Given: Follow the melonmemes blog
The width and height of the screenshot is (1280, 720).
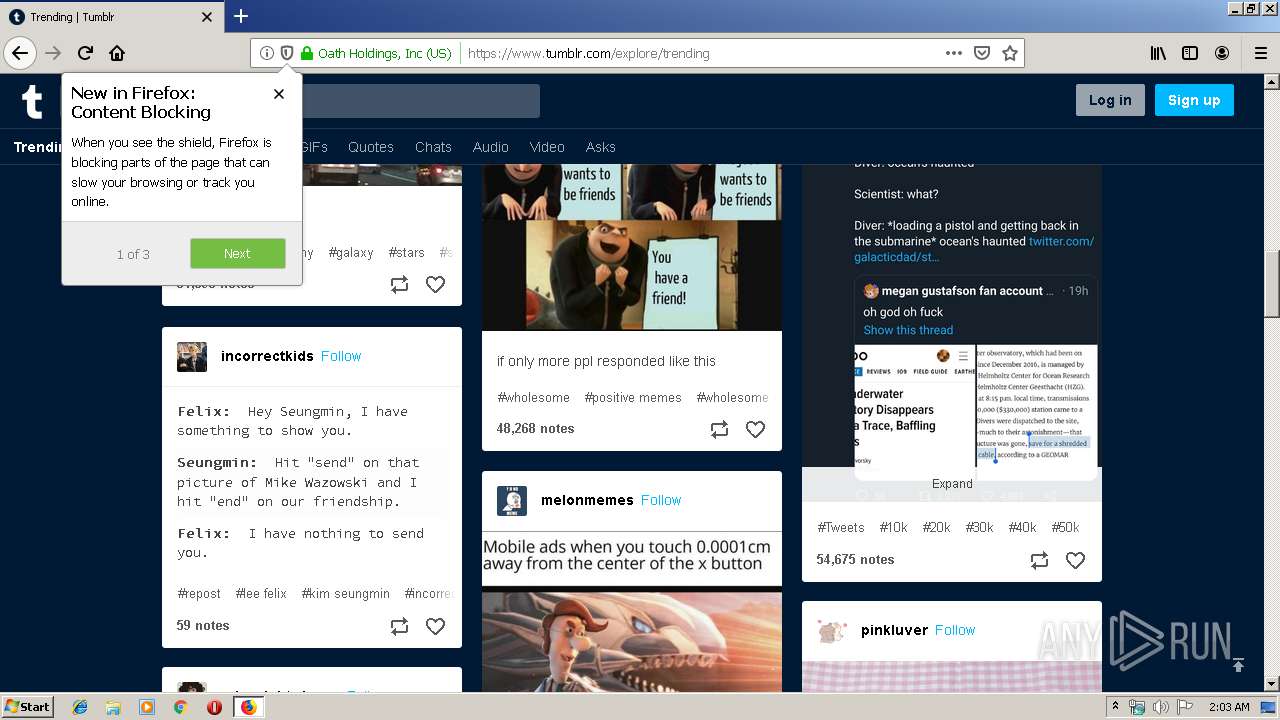Looking at the screenshot, I should click(x=661, y=500).
